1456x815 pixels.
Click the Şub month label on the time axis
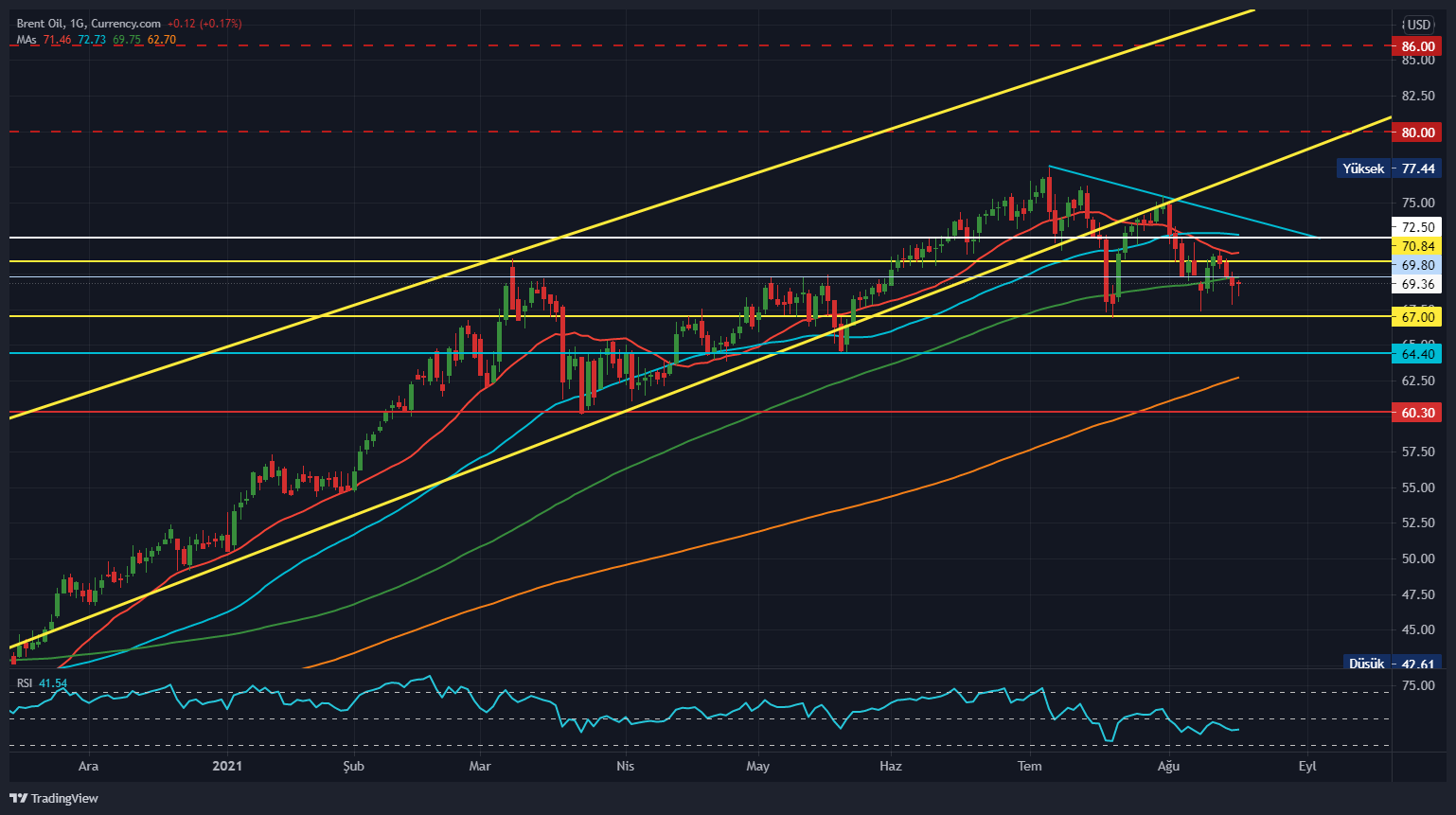tap(353, 766)
